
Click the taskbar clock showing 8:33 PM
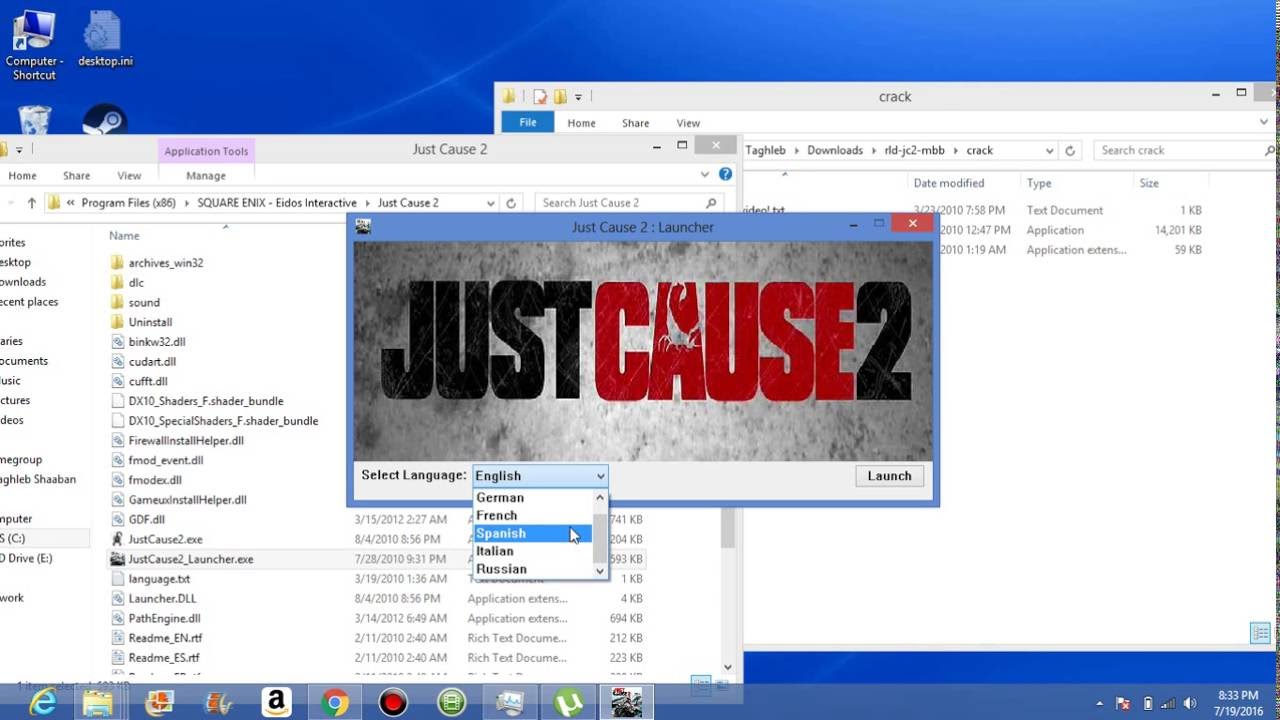(1238, 703)
